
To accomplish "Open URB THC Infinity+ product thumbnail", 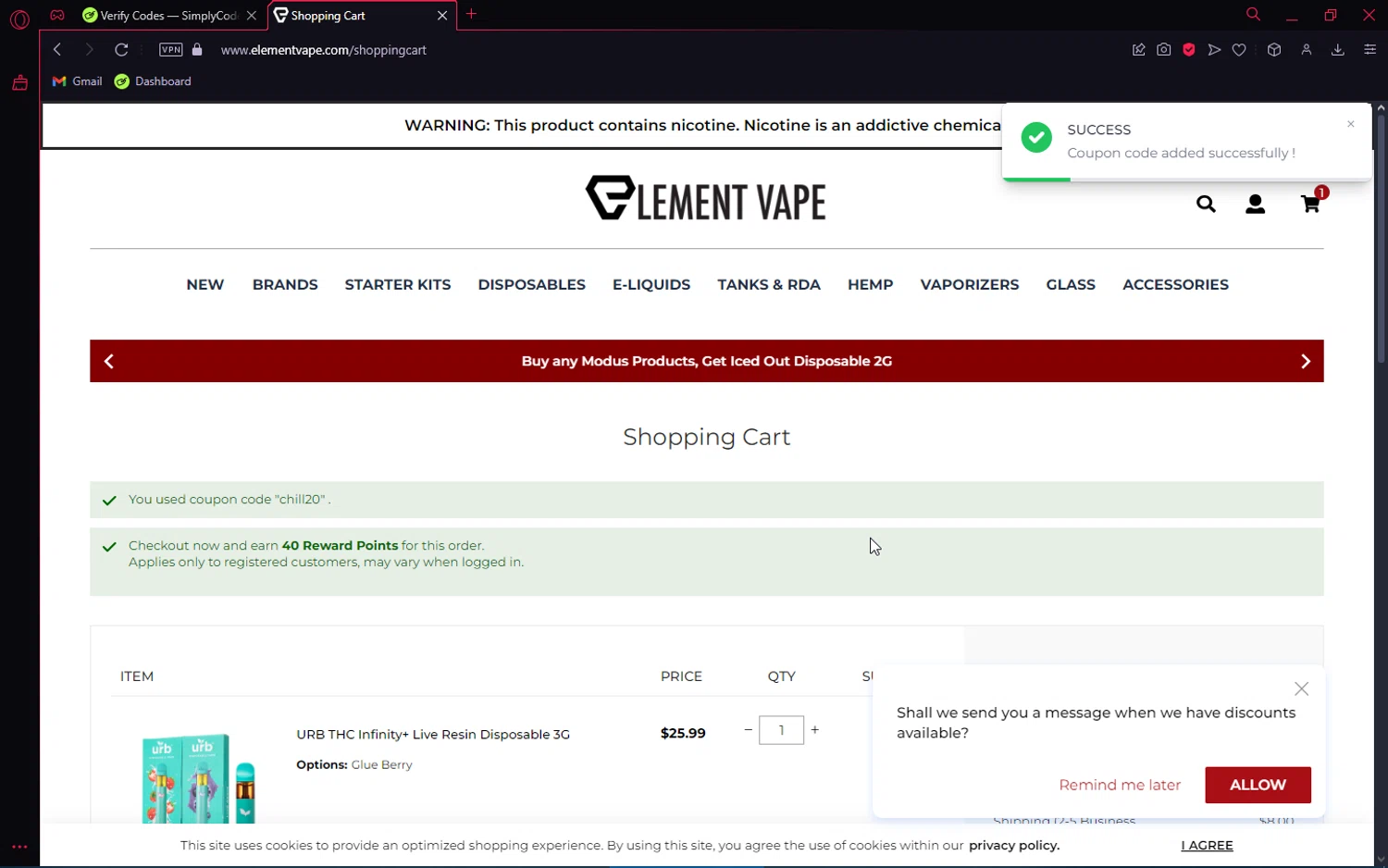I will 199,777.
